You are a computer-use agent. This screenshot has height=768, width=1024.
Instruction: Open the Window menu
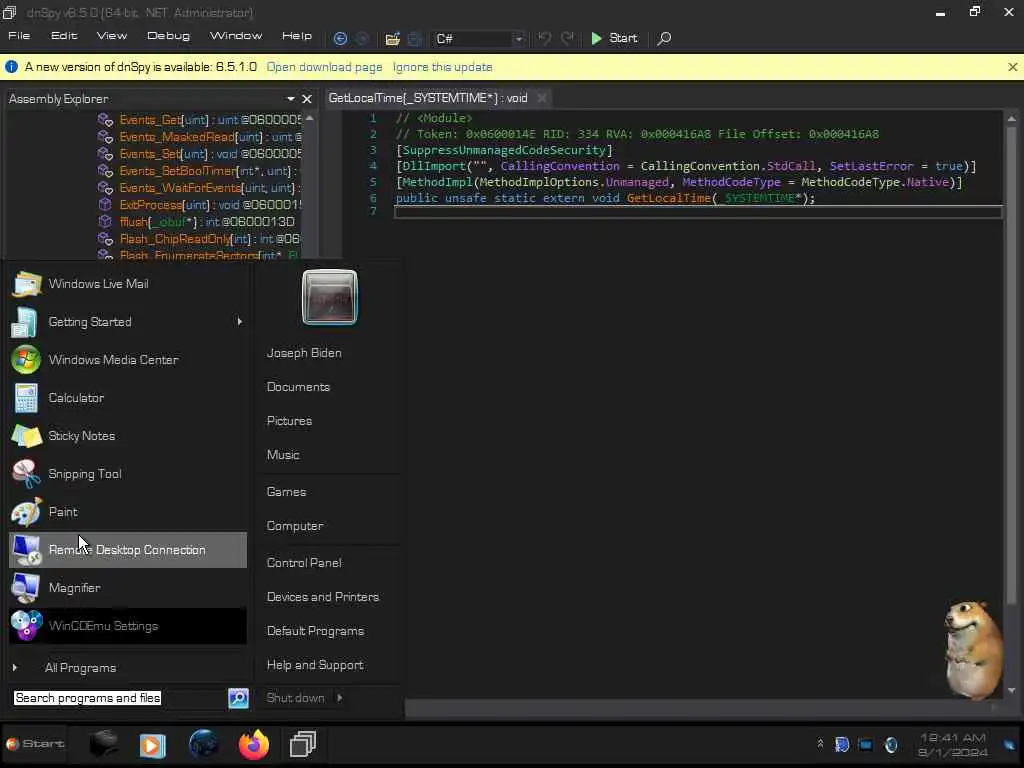click(x=236, y=36)
